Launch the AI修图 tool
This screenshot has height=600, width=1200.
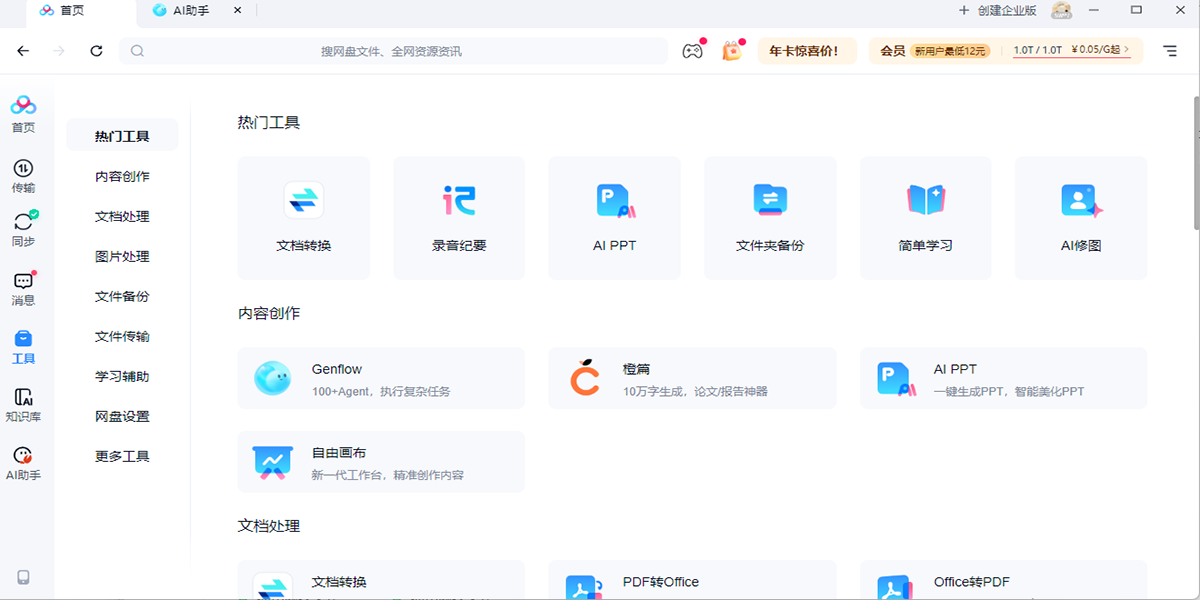1080,217
